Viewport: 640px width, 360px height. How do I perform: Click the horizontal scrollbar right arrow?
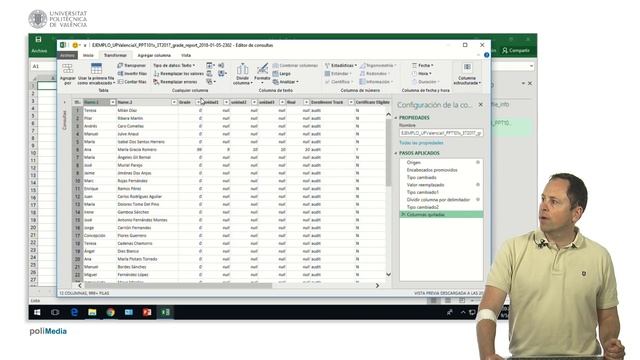(377, 286)
